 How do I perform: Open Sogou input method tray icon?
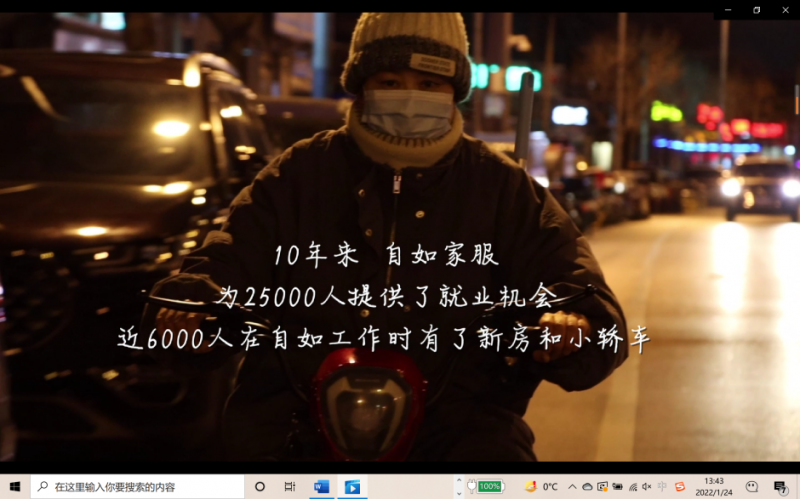680,487
